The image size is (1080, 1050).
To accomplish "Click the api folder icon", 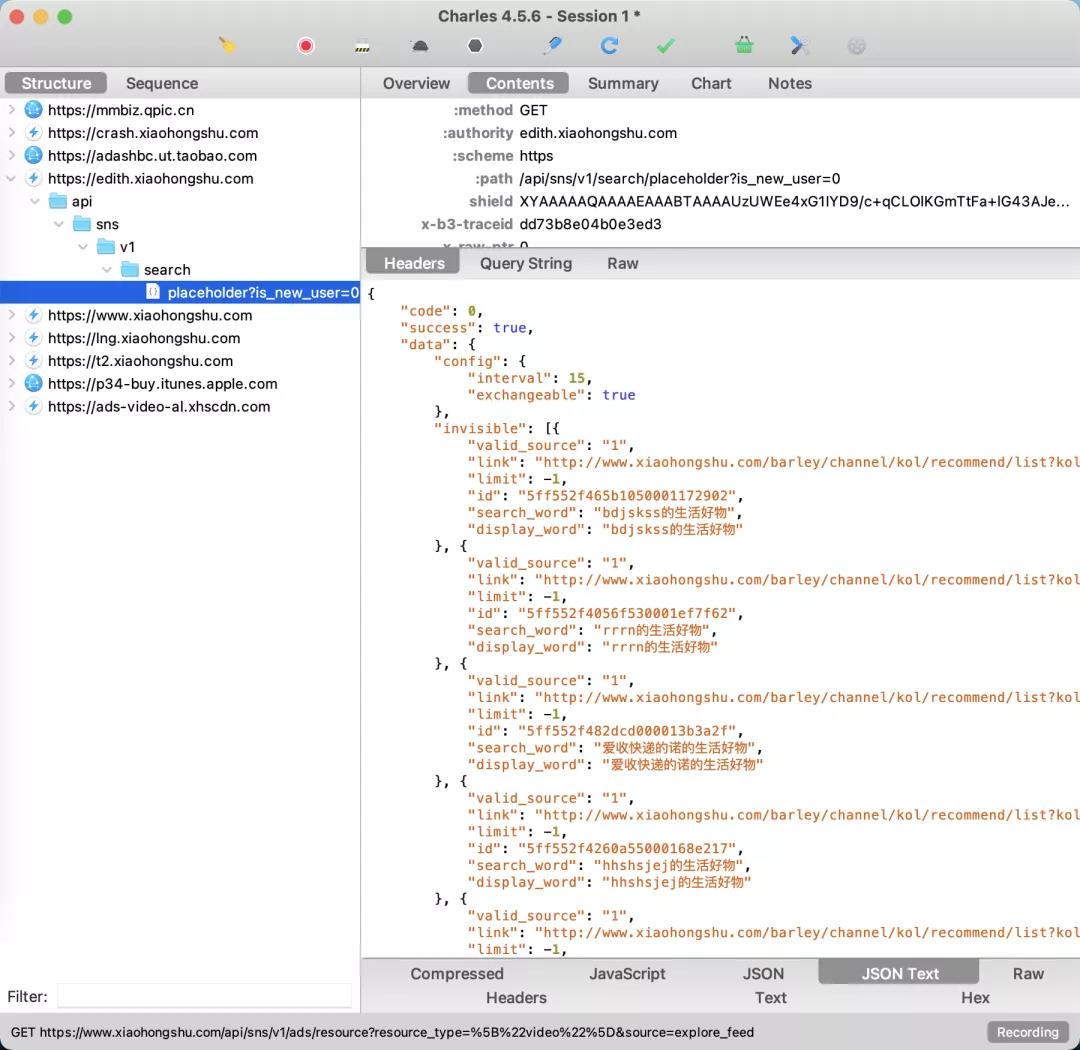I will pos(58,201).
